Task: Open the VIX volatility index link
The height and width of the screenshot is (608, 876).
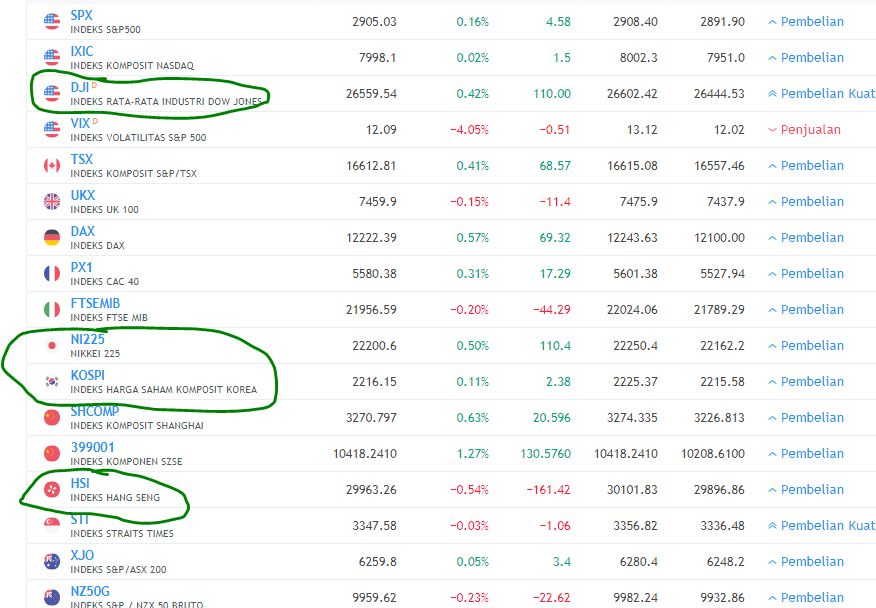Action: coord(80,124)
